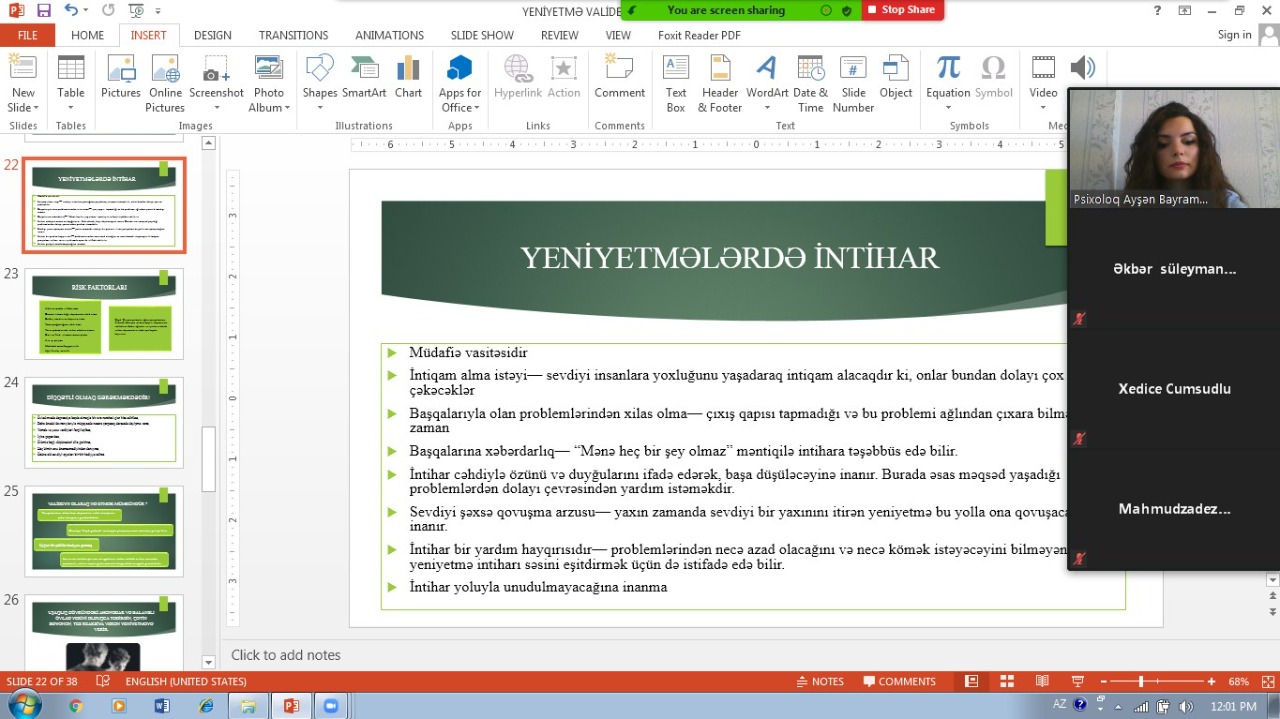1280x719 pixels.
Task: Click the Stop Share button
Action: coord(901,10)
